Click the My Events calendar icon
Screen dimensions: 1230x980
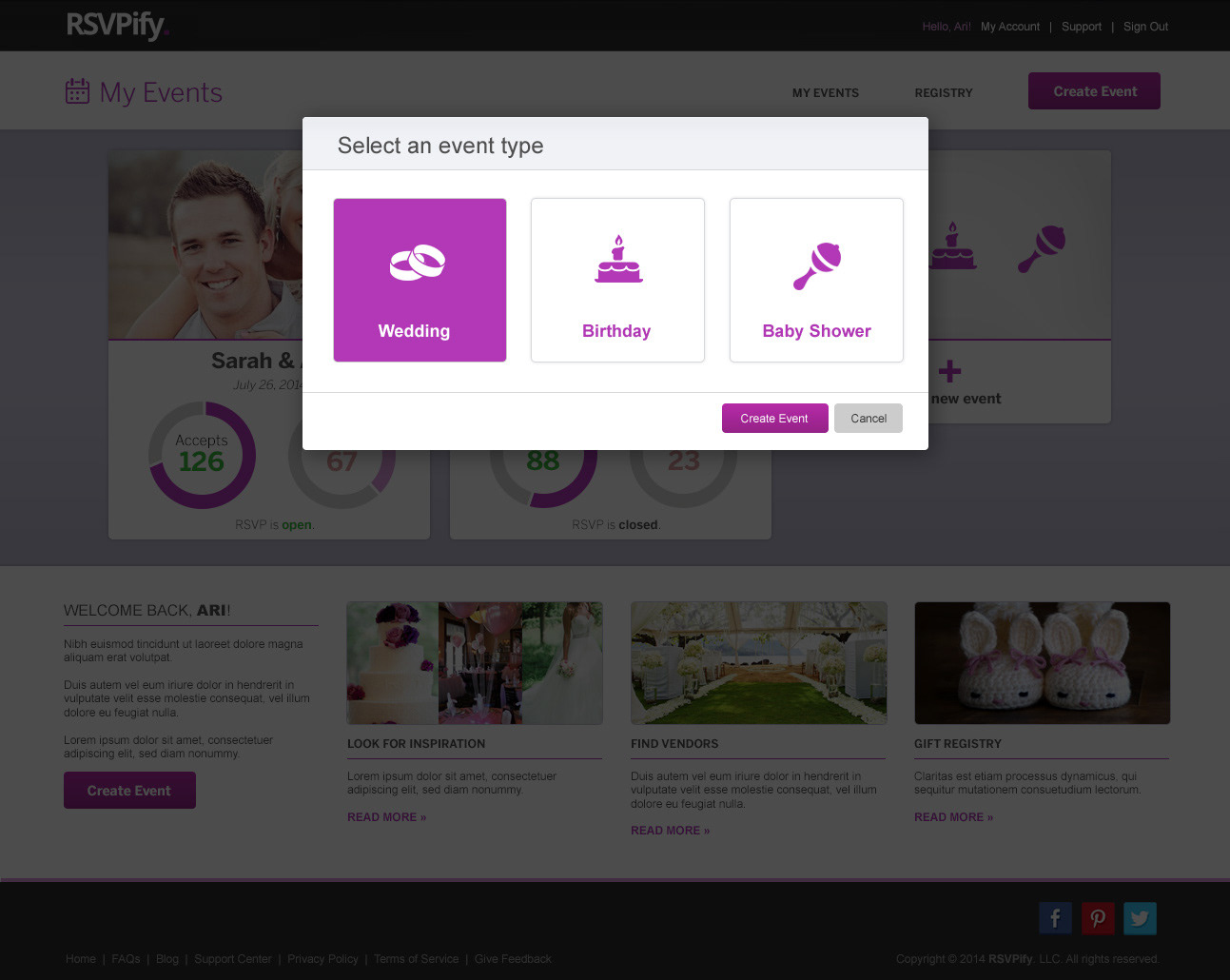click(x=77, y=91)
